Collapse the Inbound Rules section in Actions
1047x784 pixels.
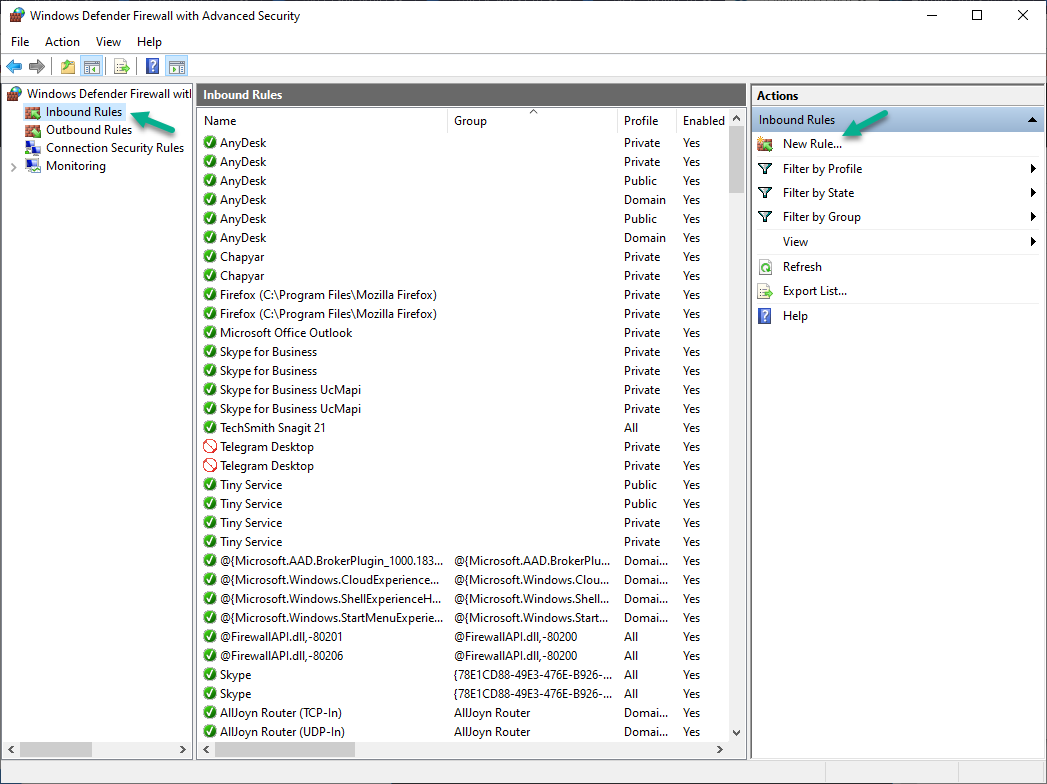[1032, 120]
